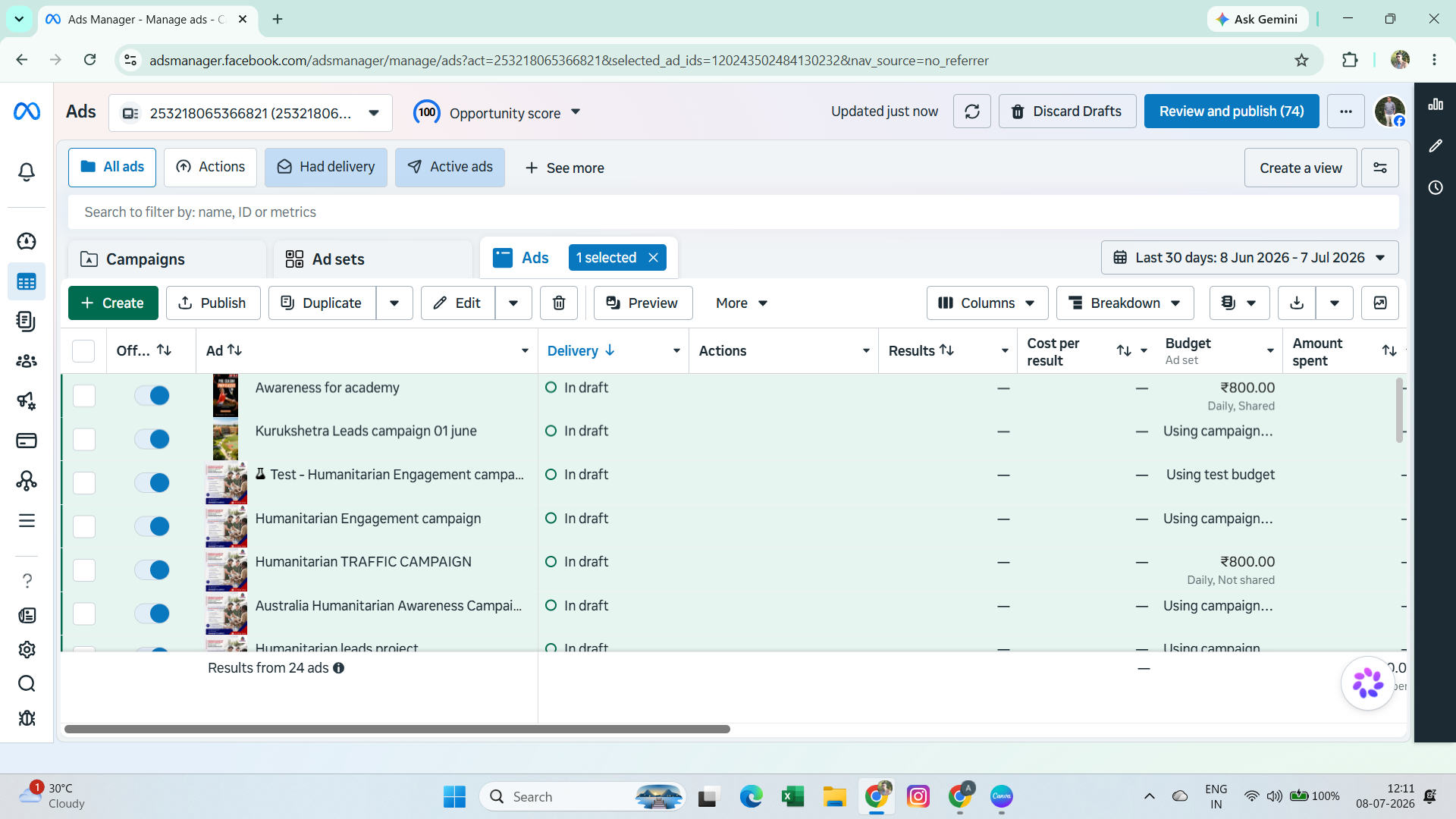The image size is (1456, 819).
Task: Toggle off Australia Humanitarian Awareness ad
Action: pyautogui.click(x=152, y=613)
